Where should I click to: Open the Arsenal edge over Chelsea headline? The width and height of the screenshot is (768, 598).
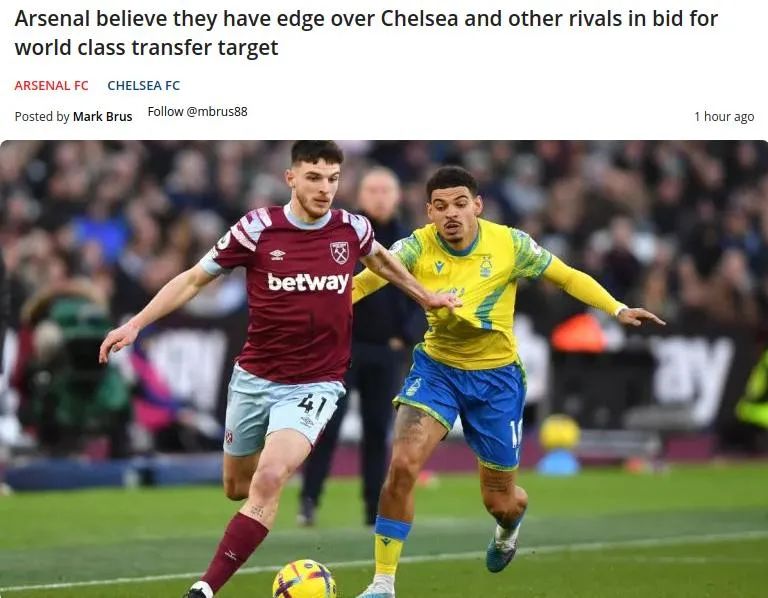click(366, 33)
